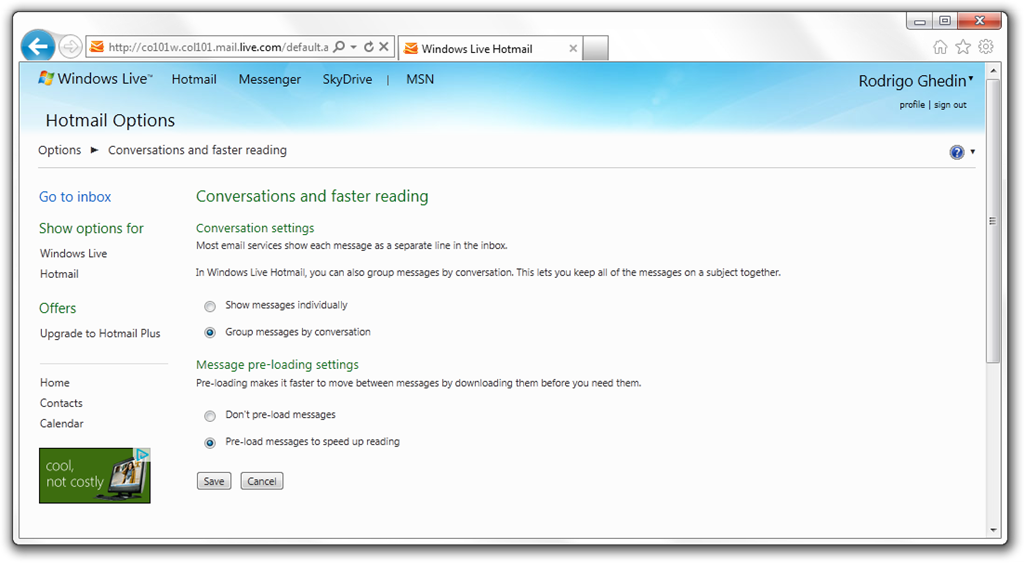Close the Windows Live Hotmail tab
Viewport: 1024px width, 563px height.
click(573, 48)
